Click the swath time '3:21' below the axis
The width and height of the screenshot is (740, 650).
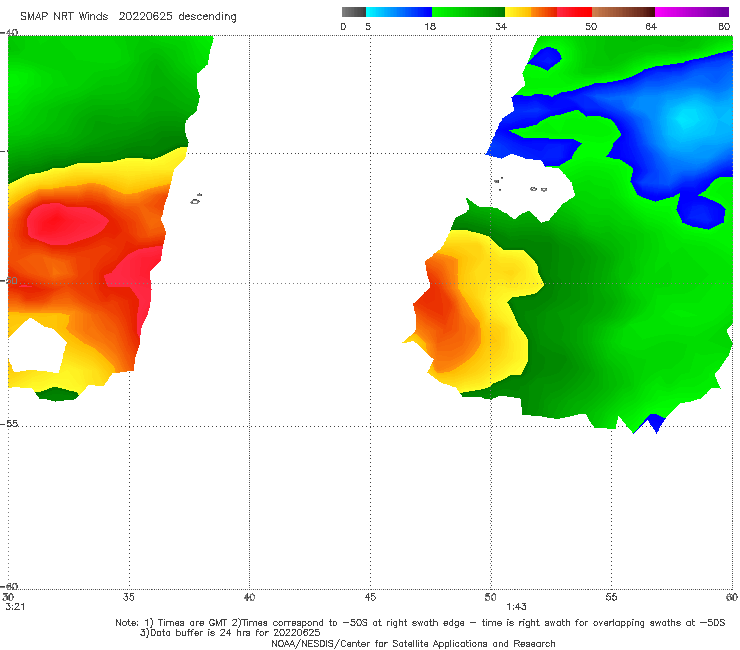click(x=15, y=607)
